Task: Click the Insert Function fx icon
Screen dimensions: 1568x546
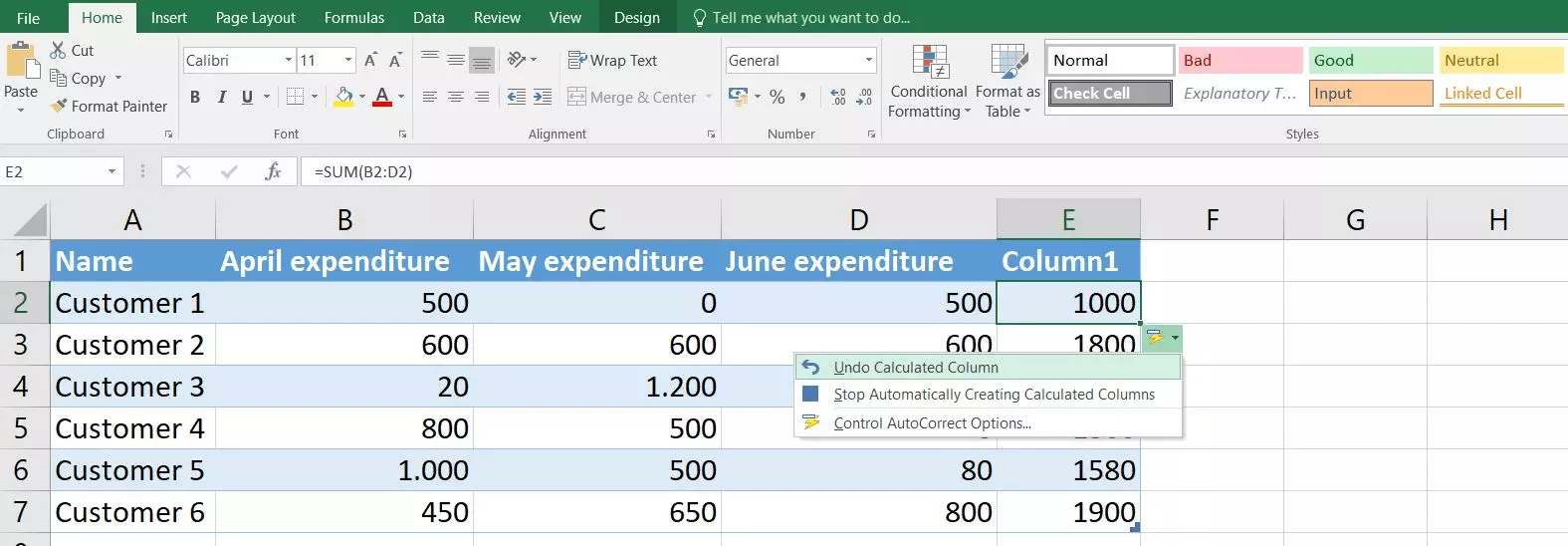Action: tap(273, 171)
